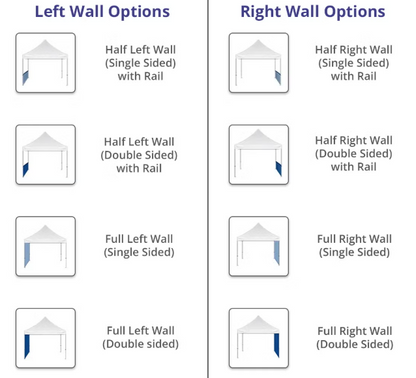Choose Half Right Wall Single Sided tent icon
The image size is (416, 378).
coord(259,63)
